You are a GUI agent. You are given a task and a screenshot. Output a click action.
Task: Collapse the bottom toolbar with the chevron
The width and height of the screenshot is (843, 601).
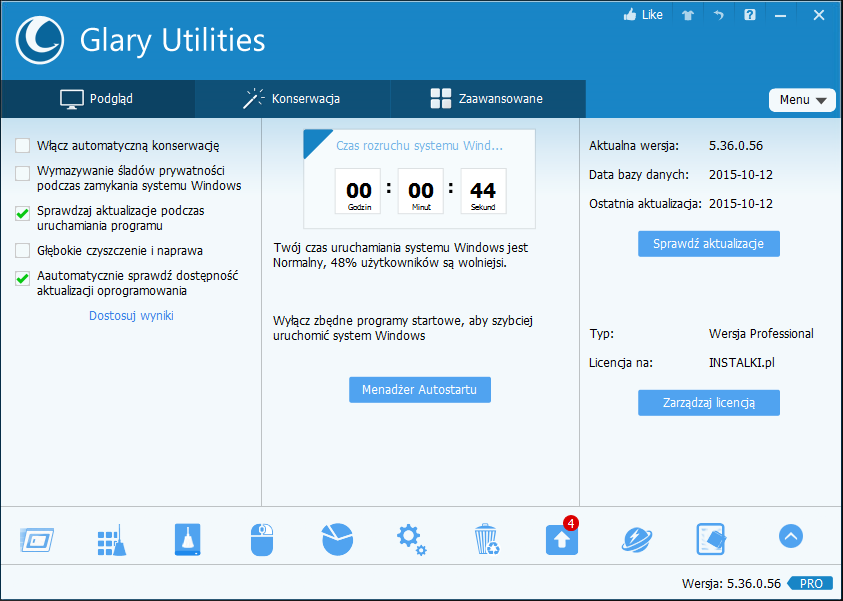point(790,536)
